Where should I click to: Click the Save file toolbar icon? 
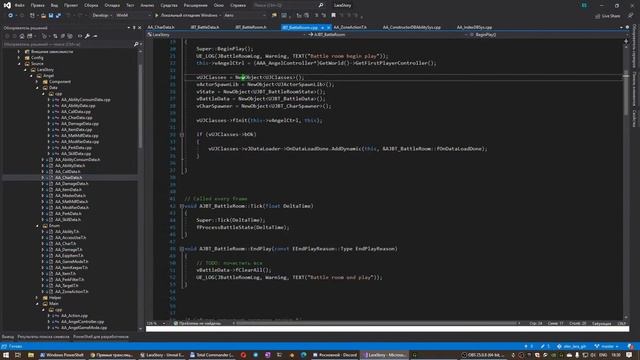coord(51,16)
